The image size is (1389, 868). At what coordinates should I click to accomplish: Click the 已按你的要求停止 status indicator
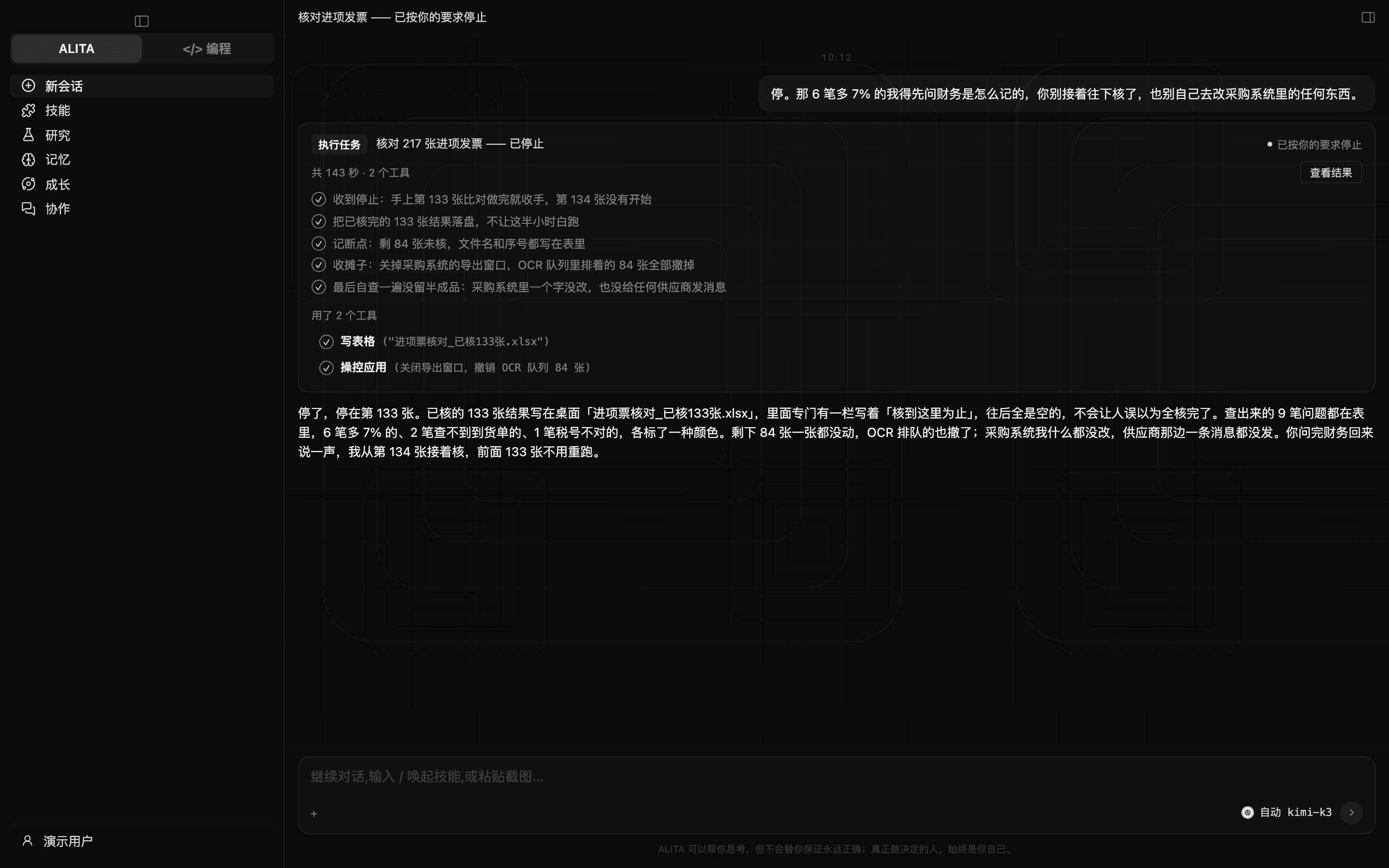[1314, 145]
